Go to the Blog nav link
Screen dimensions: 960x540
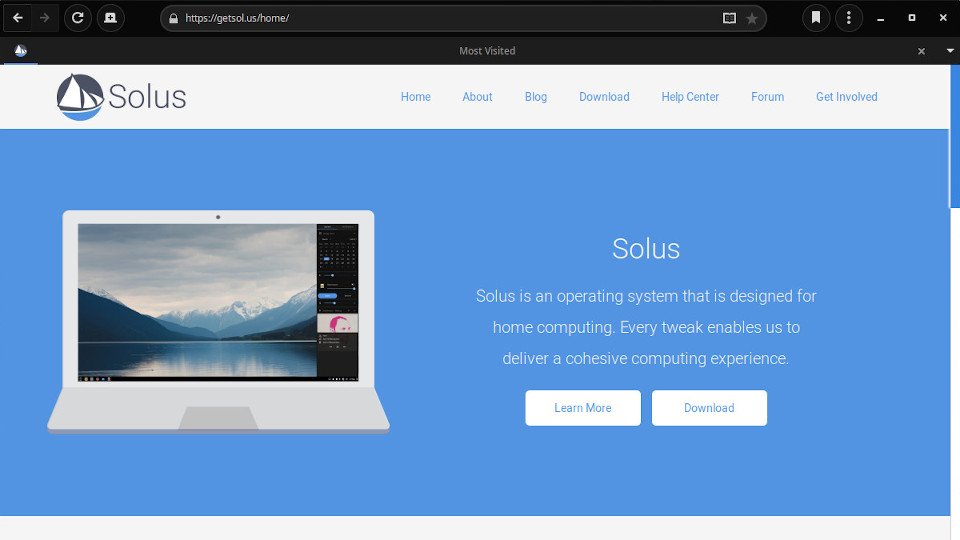(536, 97)
